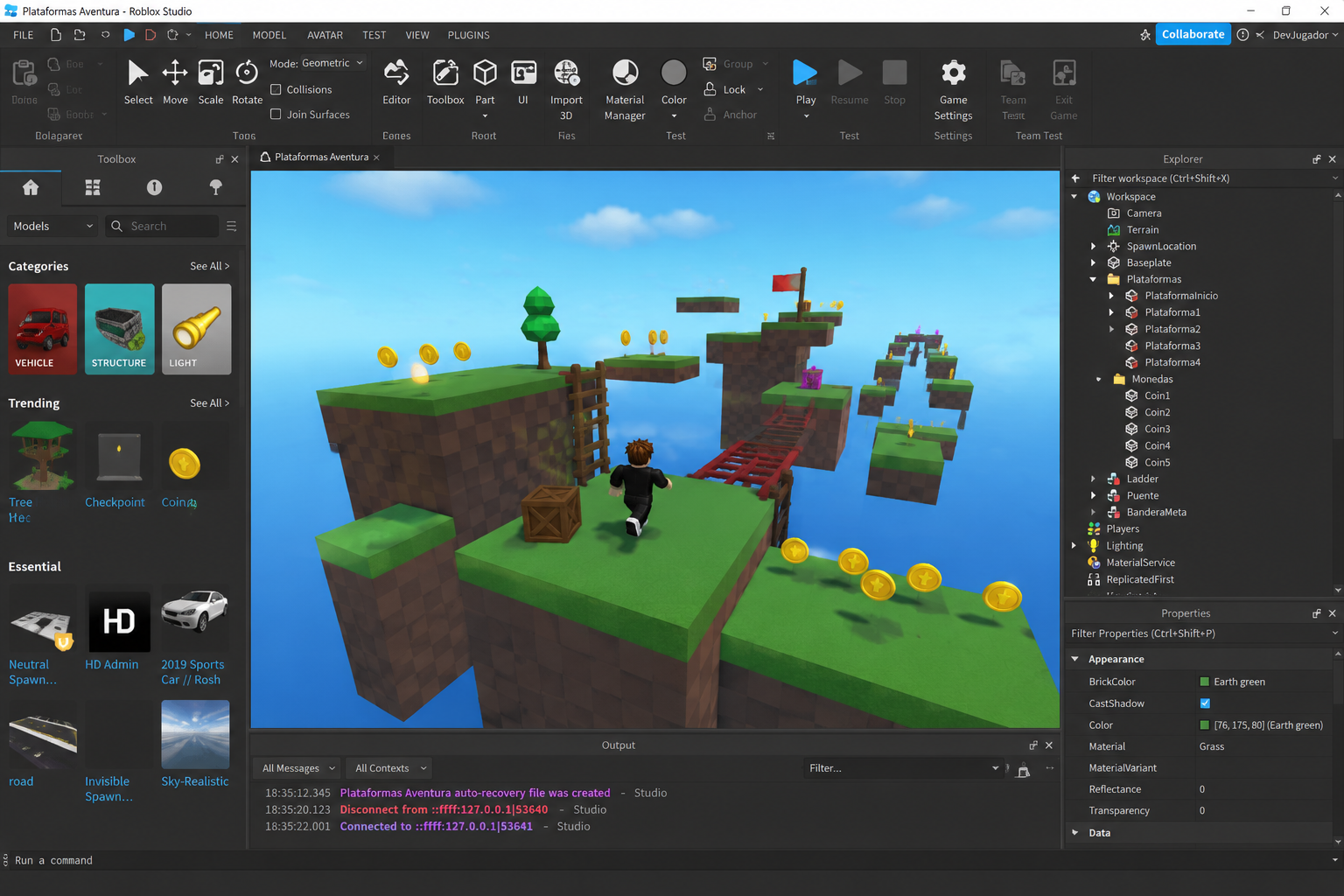Open Toolbox recent clock tab

tap(155, 187)
